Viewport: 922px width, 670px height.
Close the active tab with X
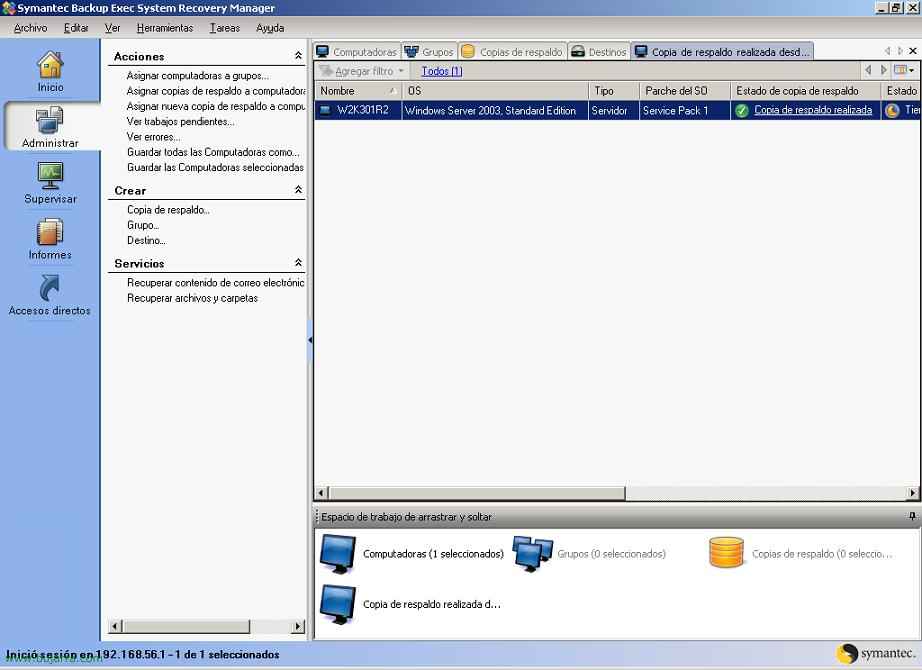[913, 51]
